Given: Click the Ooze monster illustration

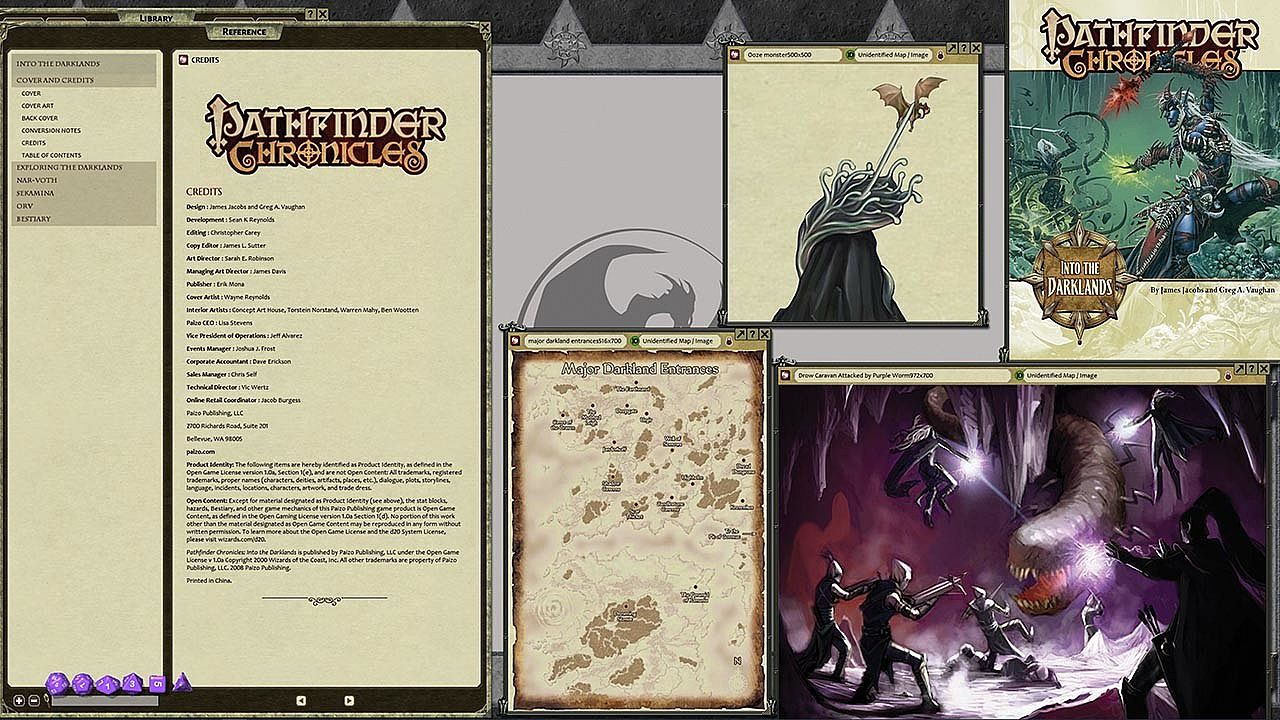Looking at the screenshot, I should [853, 194].
